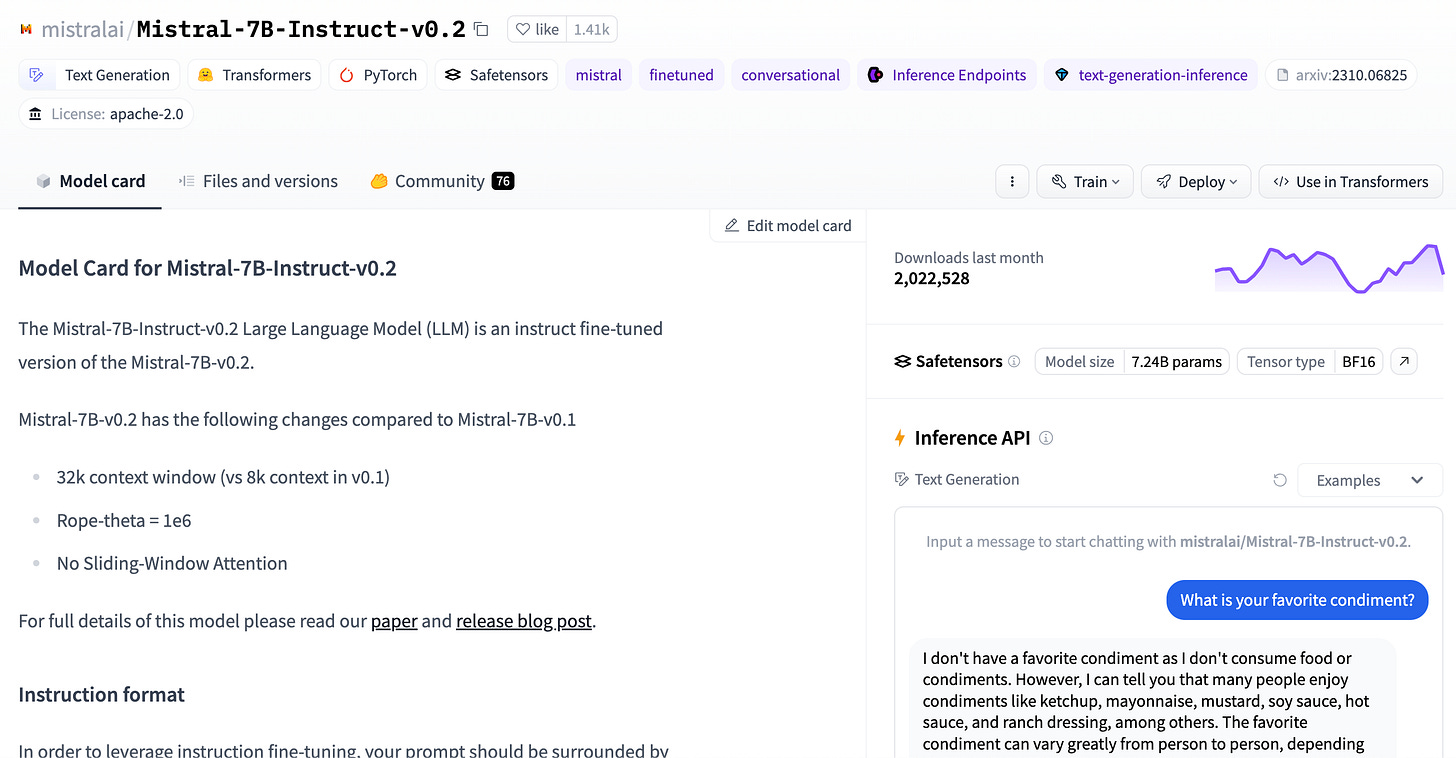This screenshot has width=1456, height=758.
Task: Open the release blog post link
Action: (524, 621)
